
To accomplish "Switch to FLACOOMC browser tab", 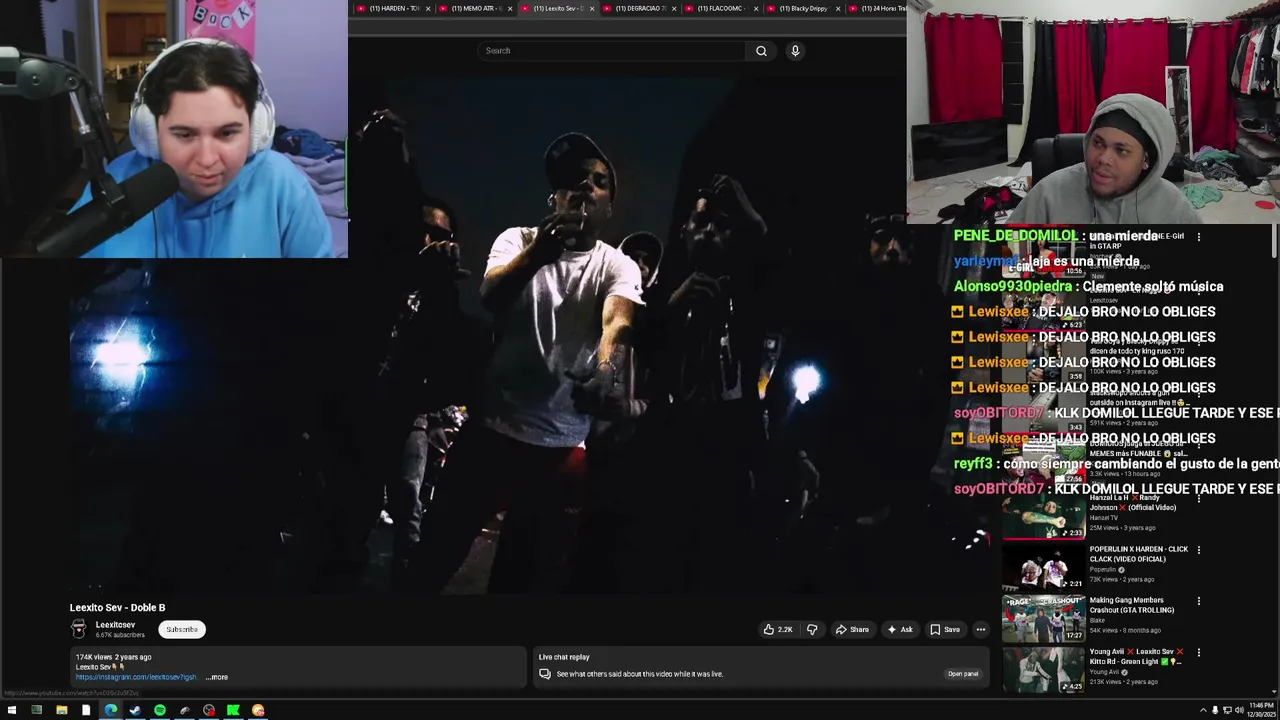I will tap(722, 9).
